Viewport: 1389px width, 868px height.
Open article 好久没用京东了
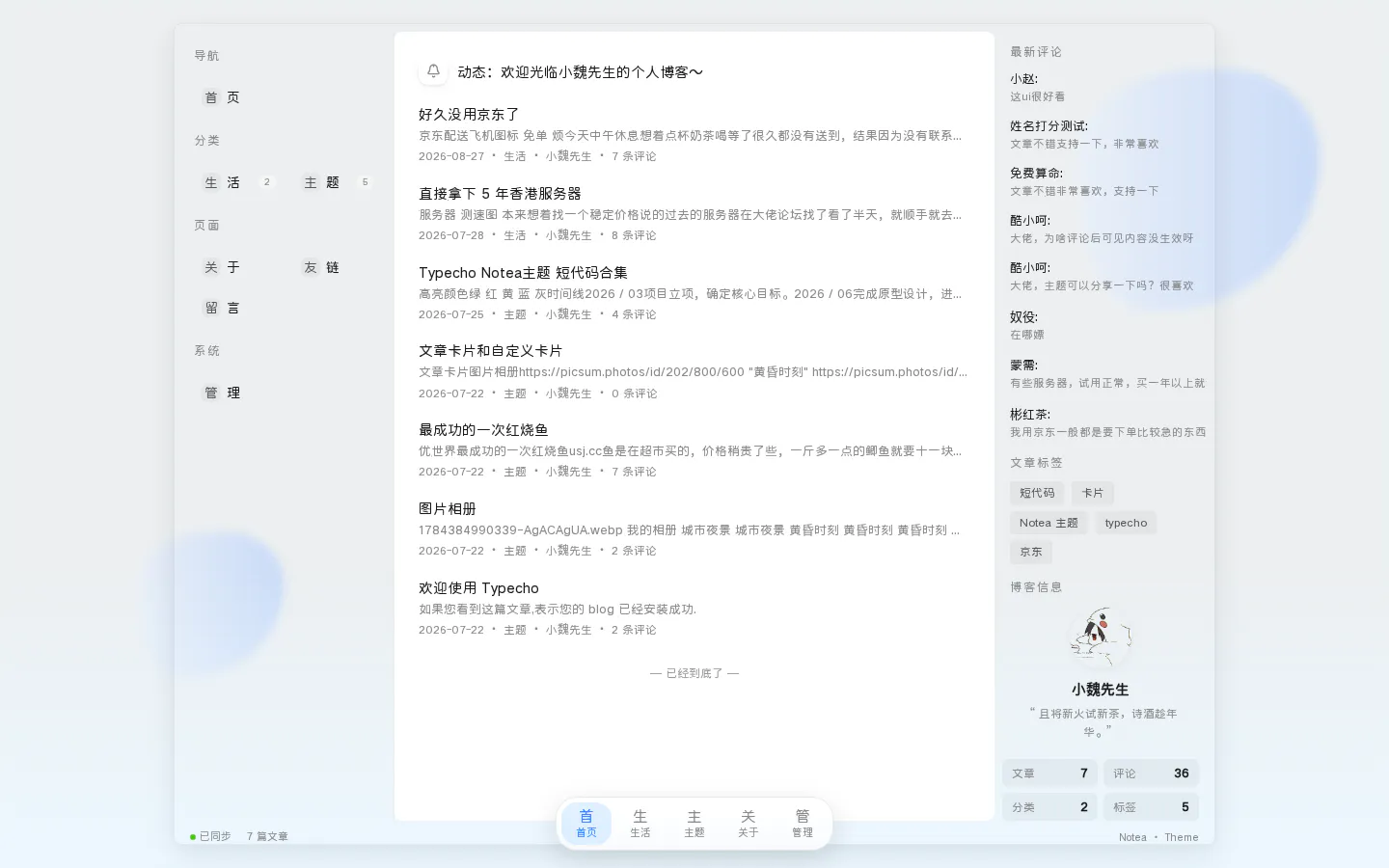[x=469, y=114]
